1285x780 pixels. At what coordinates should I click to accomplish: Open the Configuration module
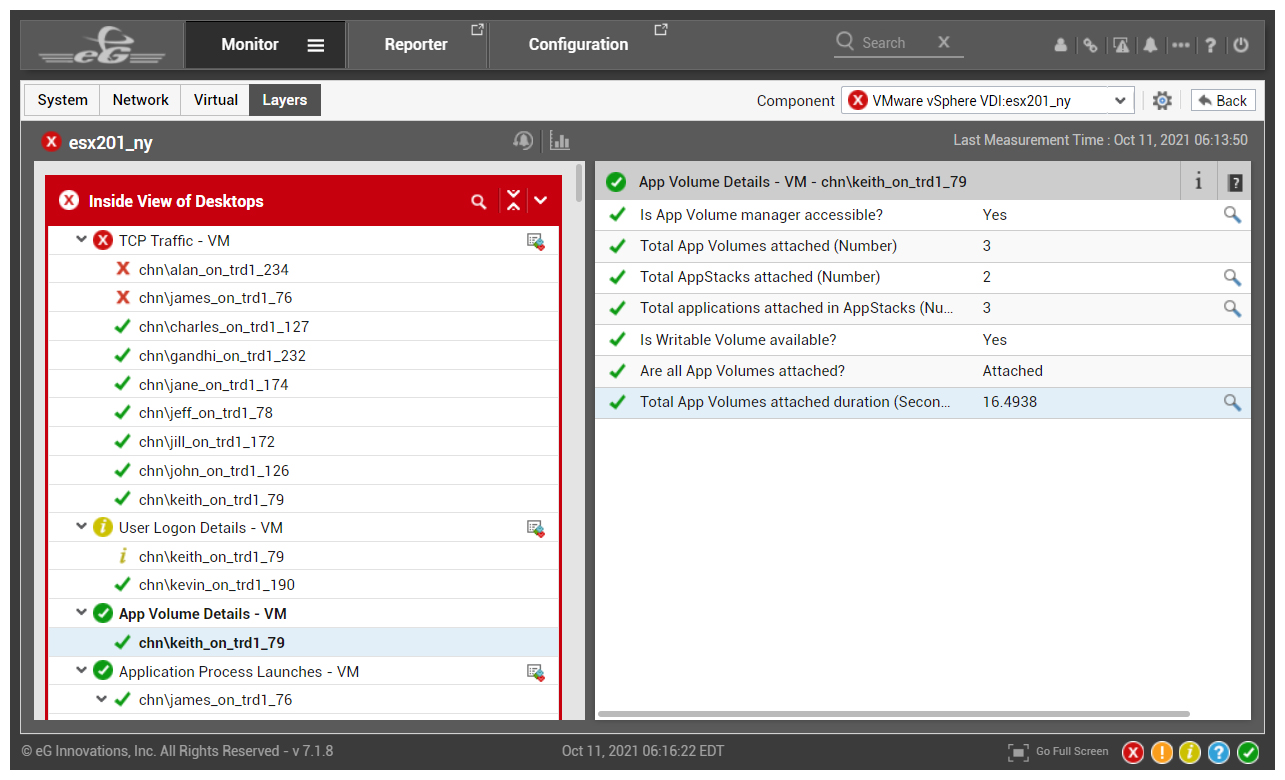(x=578, y=45)
